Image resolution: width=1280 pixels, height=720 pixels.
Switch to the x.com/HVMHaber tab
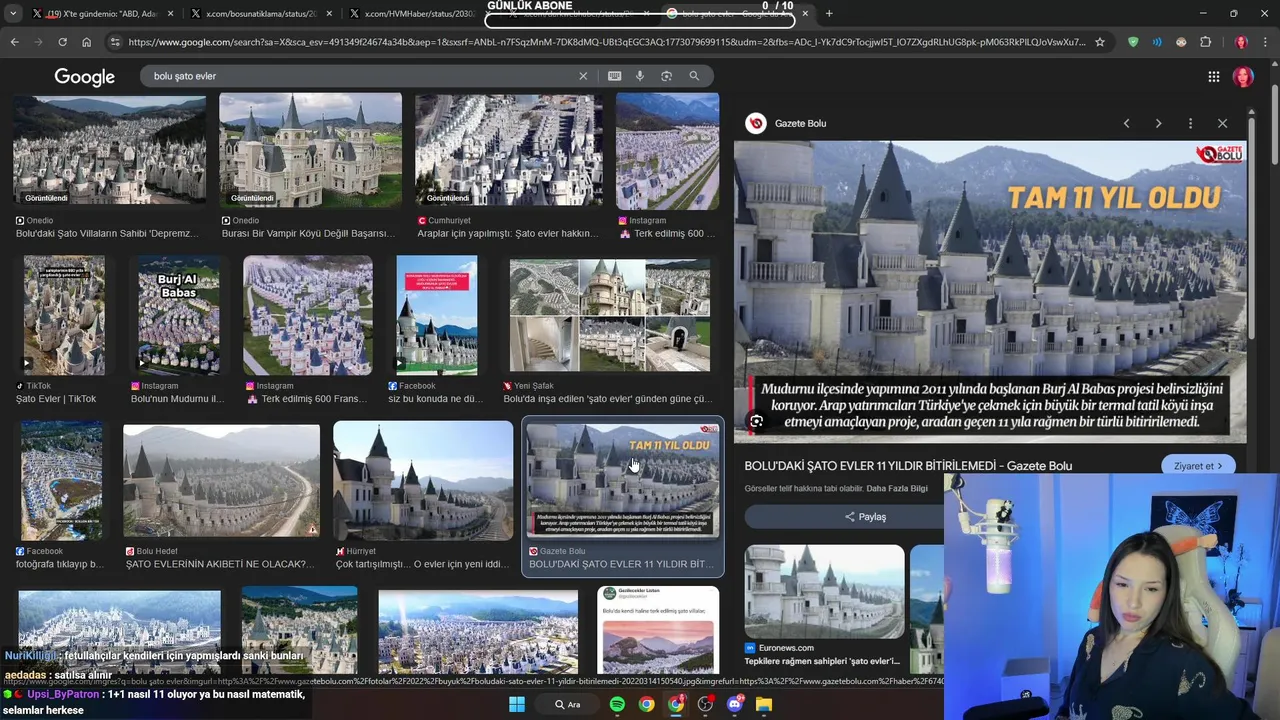click(x=418, y=14)
